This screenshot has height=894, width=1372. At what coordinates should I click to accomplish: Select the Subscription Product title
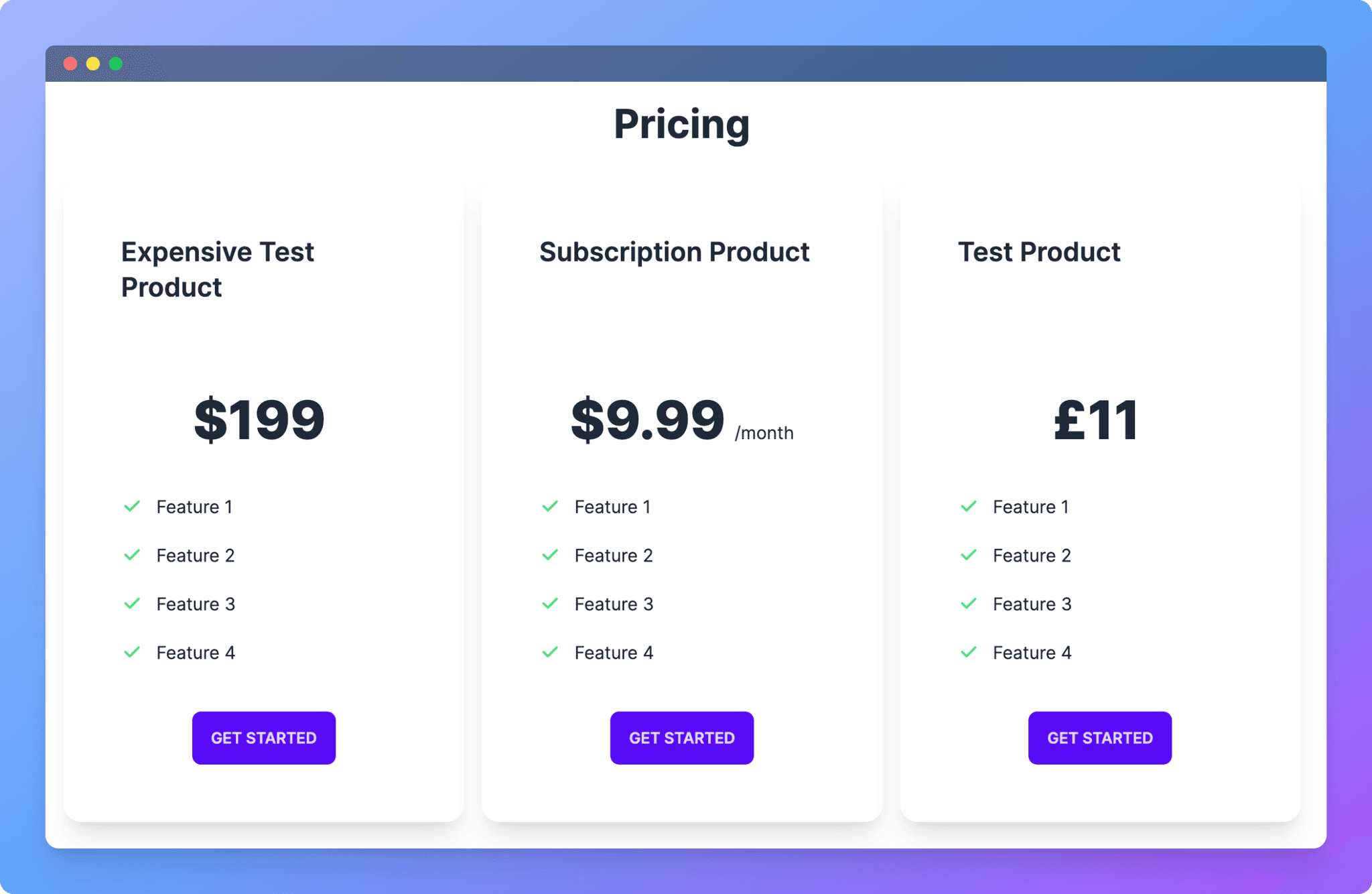pos(674,252)
